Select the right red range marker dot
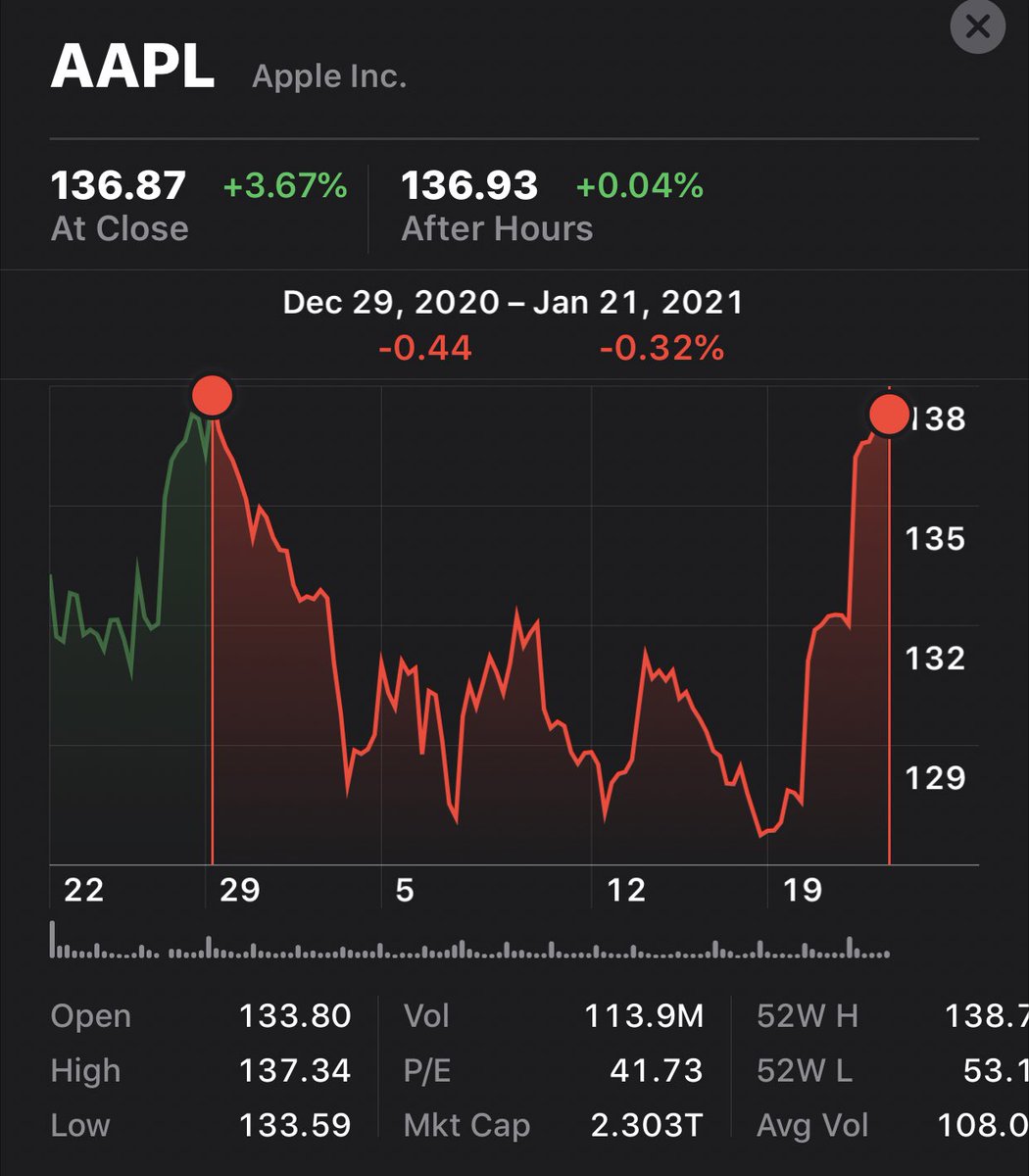Screen dimensions: 1029x1176 [890, 415]
